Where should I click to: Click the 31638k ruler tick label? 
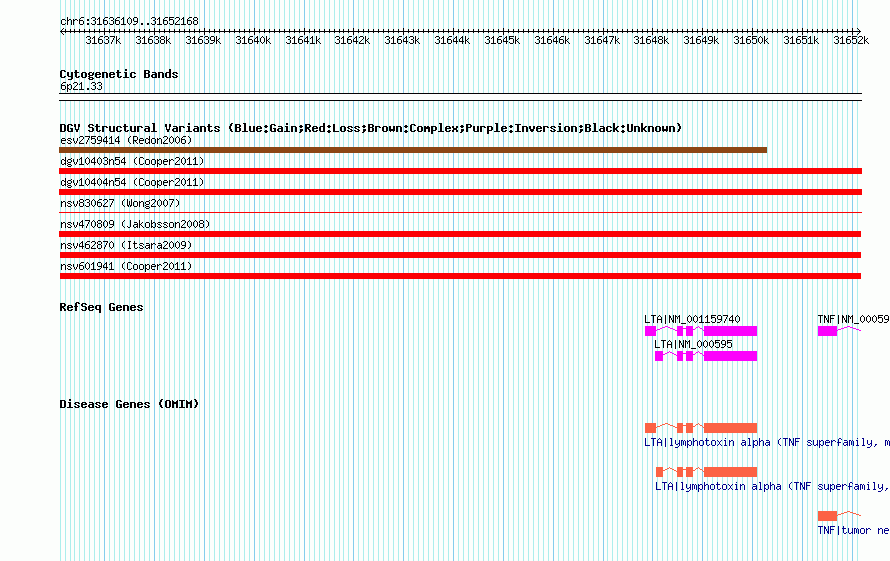[153, 40]
